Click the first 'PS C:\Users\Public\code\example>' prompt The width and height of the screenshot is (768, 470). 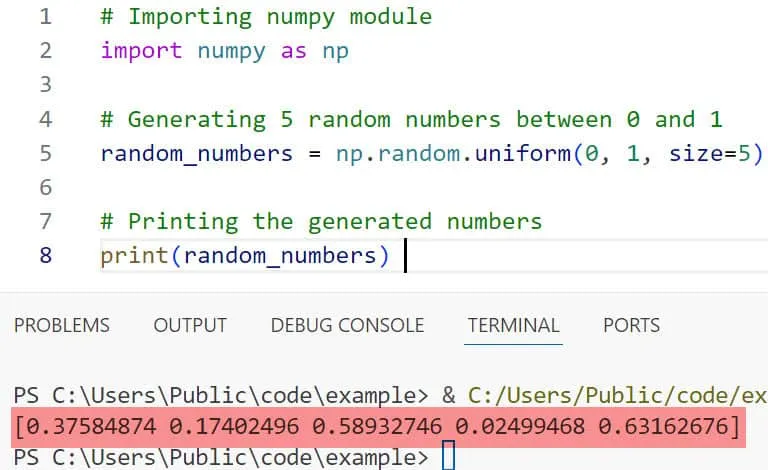221,396
